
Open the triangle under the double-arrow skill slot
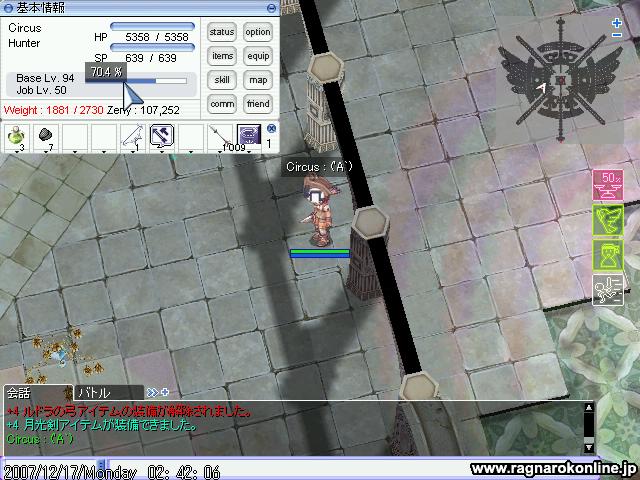(162, 152)
